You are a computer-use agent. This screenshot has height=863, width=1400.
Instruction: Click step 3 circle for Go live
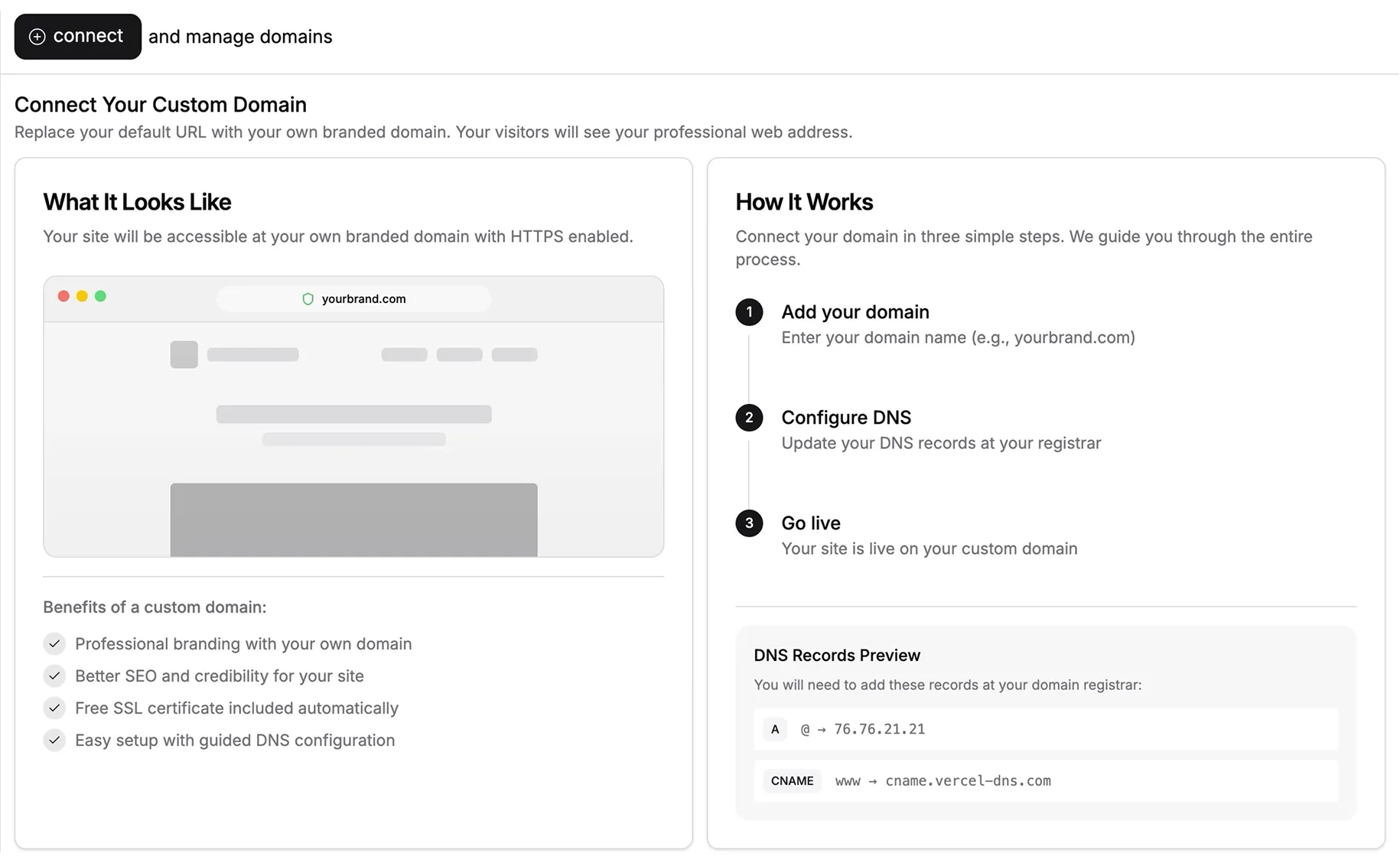(749, 523)
